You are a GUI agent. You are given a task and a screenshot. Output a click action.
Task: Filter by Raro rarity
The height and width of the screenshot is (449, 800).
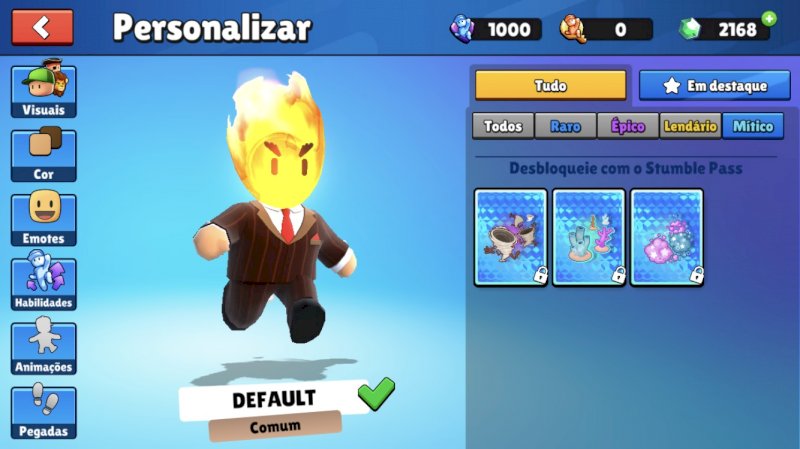(565, 126)
